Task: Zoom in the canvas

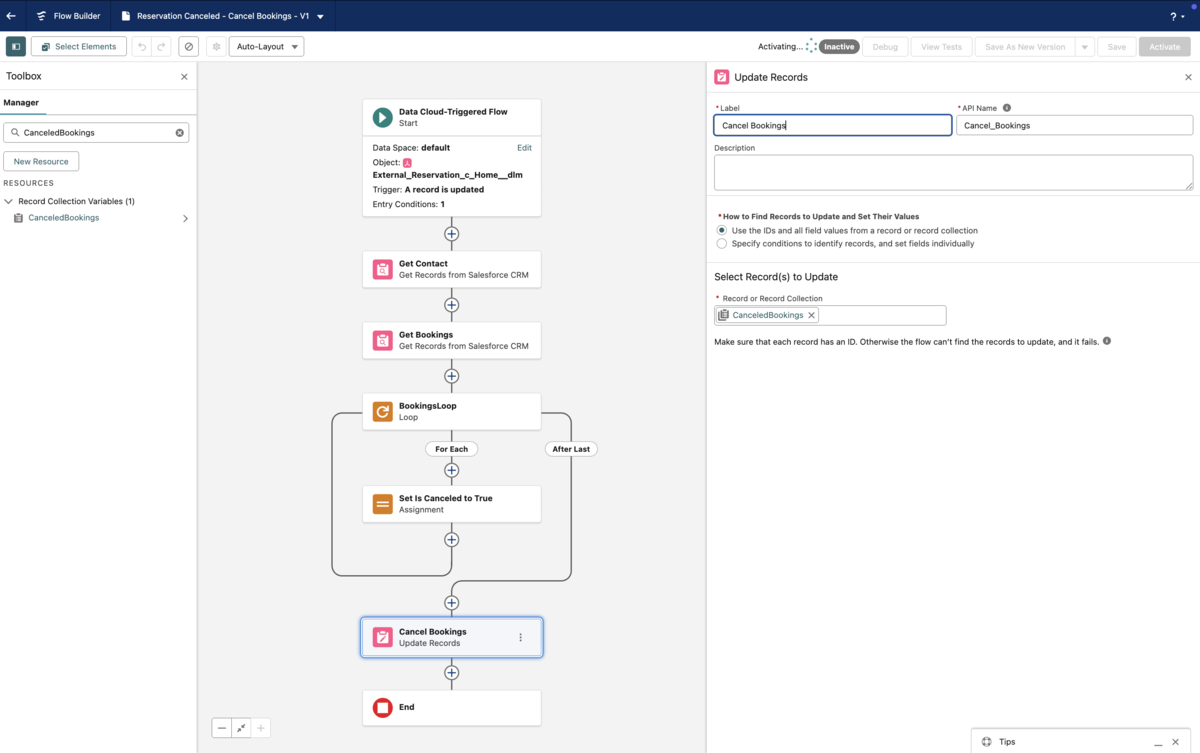Action: pyautogui.click(x=260, y=728)
